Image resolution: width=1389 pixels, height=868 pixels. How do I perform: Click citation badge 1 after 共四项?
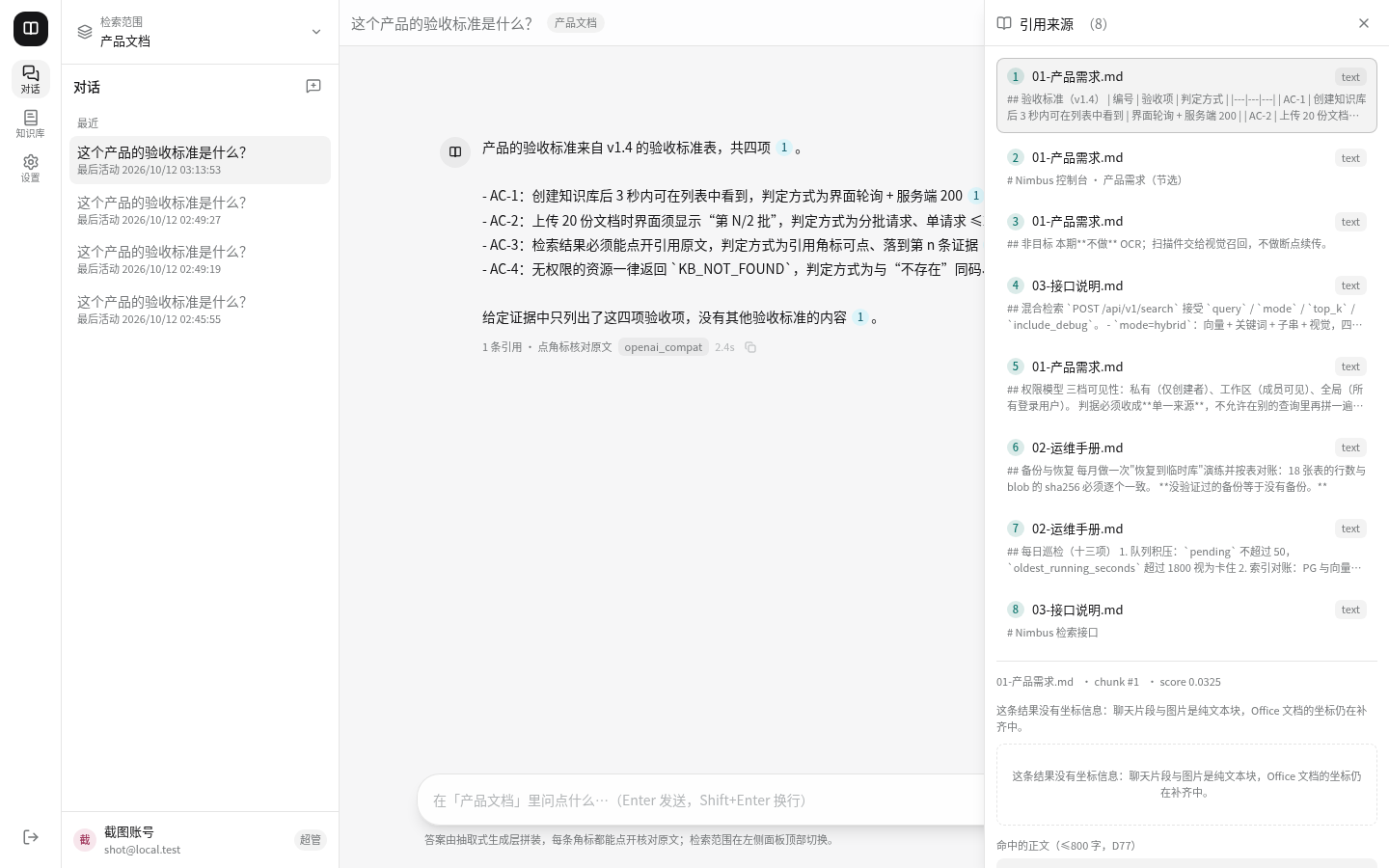coord(784,148)
